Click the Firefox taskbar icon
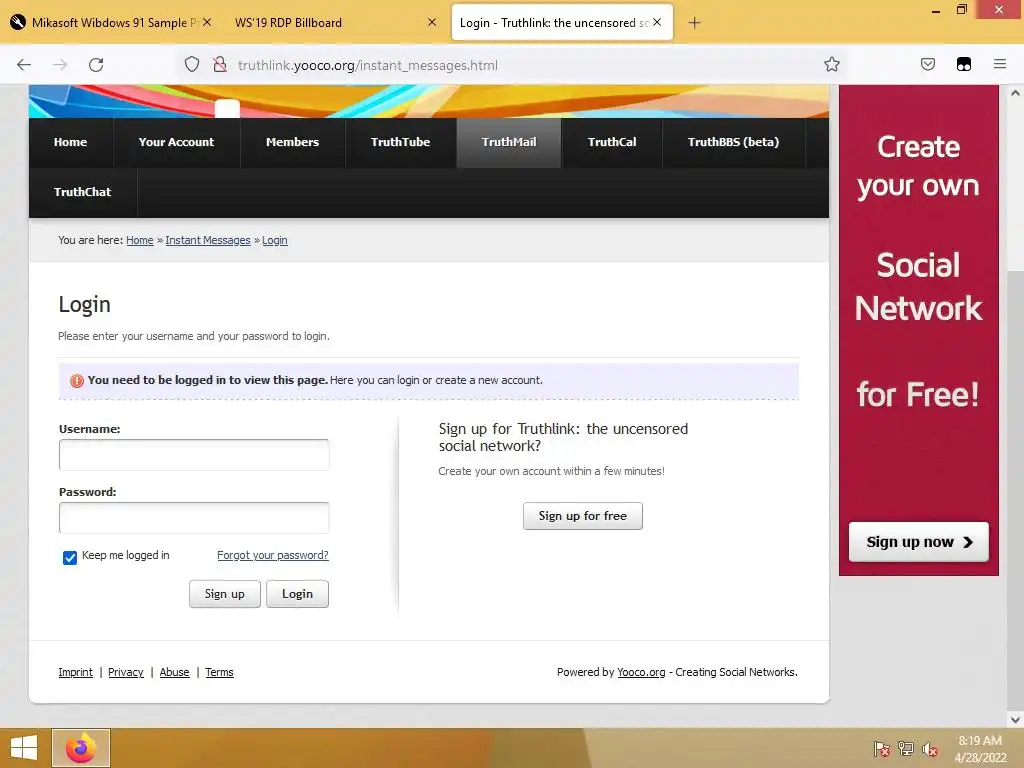The height and width of the screenshot is (768, 1024). [x=81, y=748]
